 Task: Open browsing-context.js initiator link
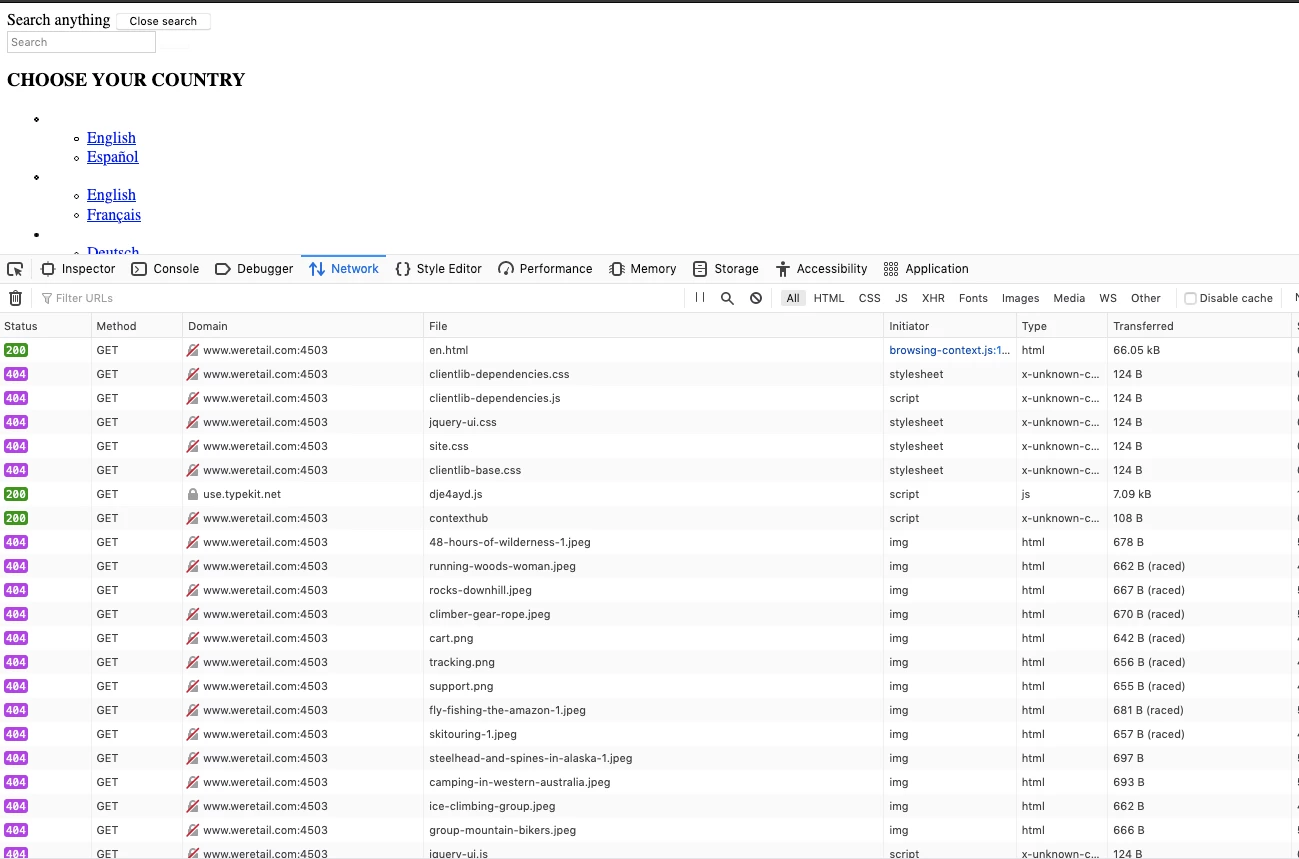[950, 350]
